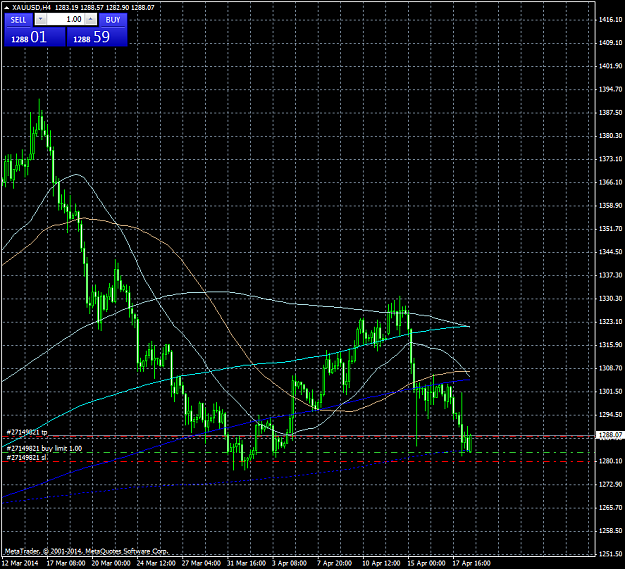The width and height of the screenshot is (625, 569).
Task: Collapse the one-click trading panel triangle
Action: coord(7,7)
